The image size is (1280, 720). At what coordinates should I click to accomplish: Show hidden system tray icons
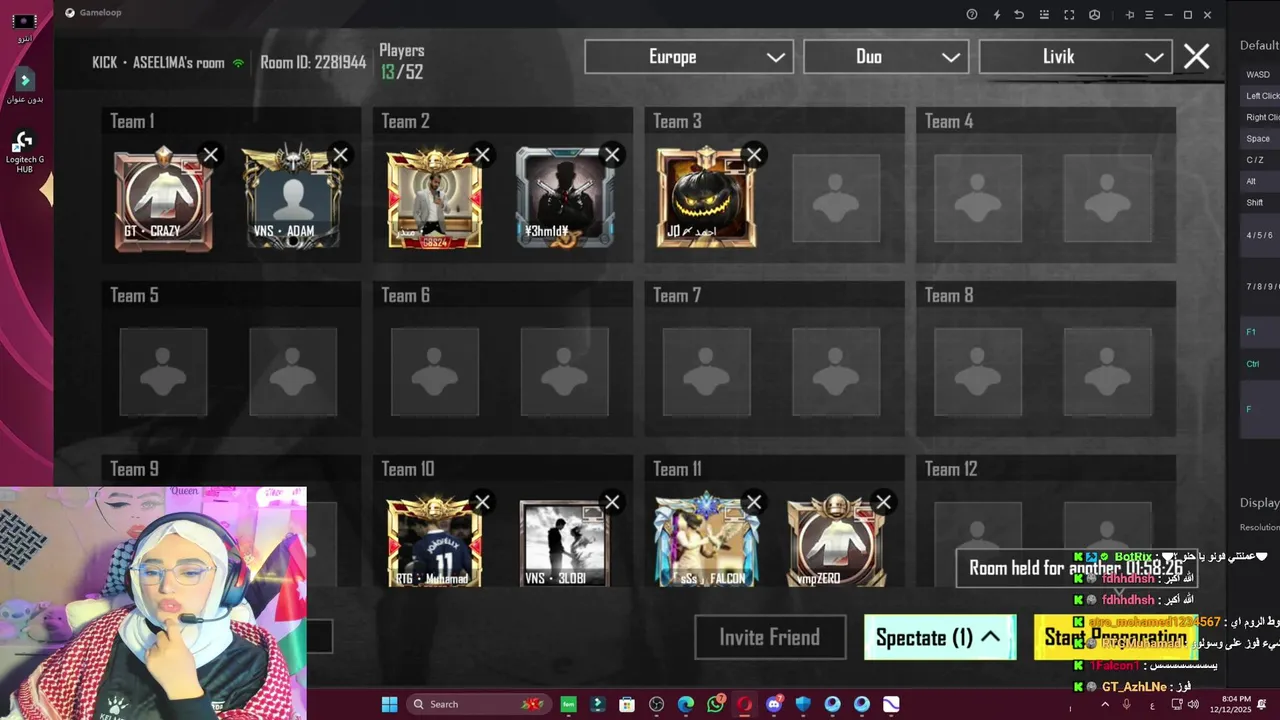[x=1105, y=705]
